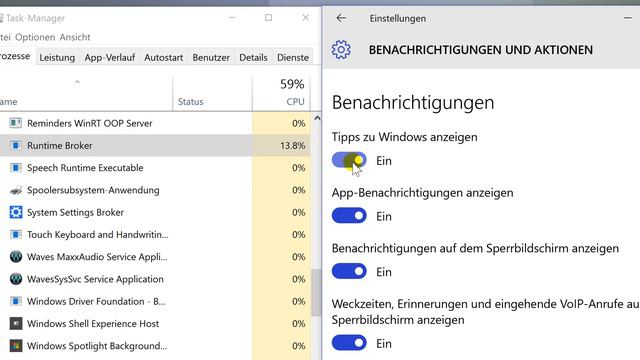Click the Spoolersubsystem-Anwendung printer icon

[x=16, y=190]
